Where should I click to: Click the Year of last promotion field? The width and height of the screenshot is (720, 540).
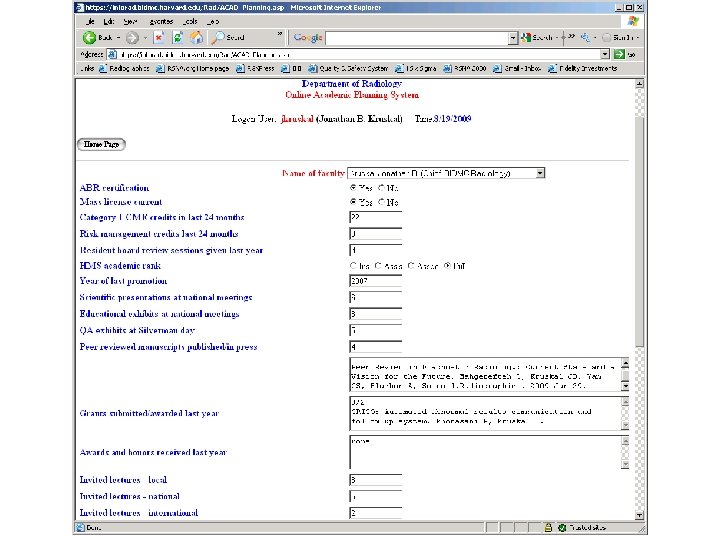point(376,281)
